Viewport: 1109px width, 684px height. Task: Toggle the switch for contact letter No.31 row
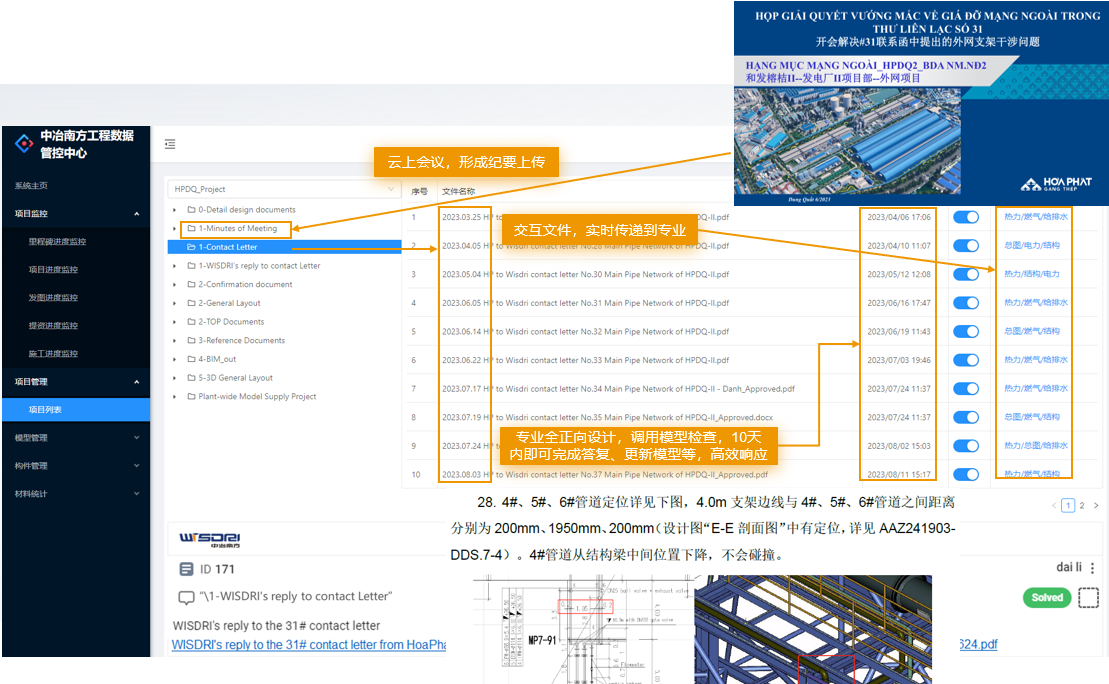[x=965, y=303]
